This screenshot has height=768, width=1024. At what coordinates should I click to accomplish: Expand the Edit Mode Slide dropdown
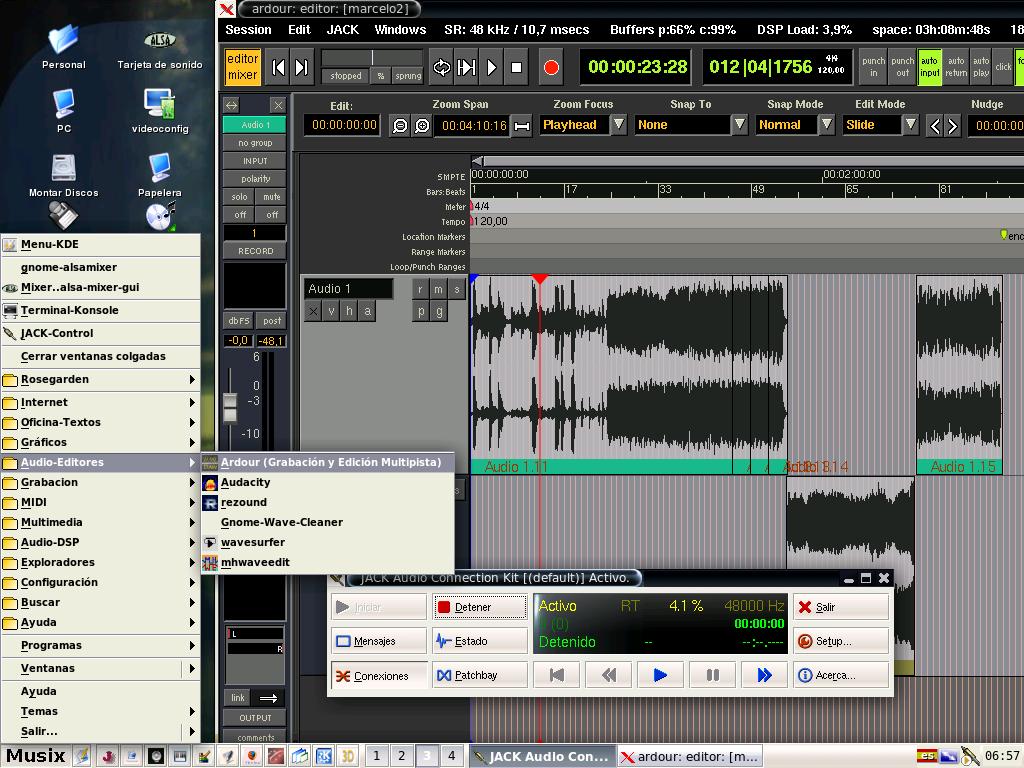[x=910, y=125]
